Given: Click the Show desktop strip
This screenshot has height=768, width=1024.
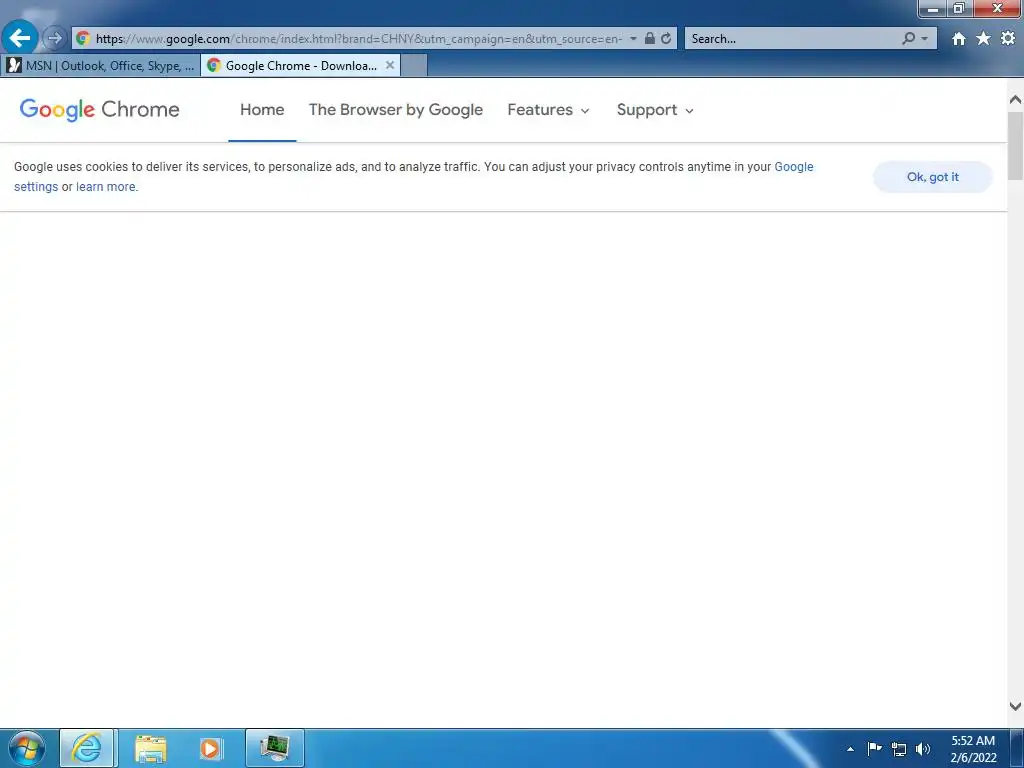Looking at the screenshot, I should point(1017,748).
